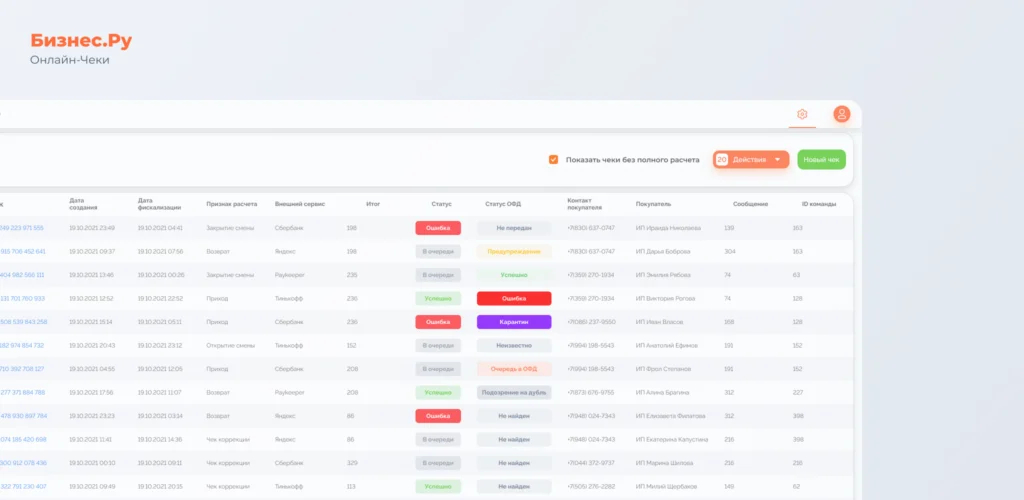Sort by 'Статус ОФД' column header
Viewport: 1024px width, 500px height.
pos(503,204)
